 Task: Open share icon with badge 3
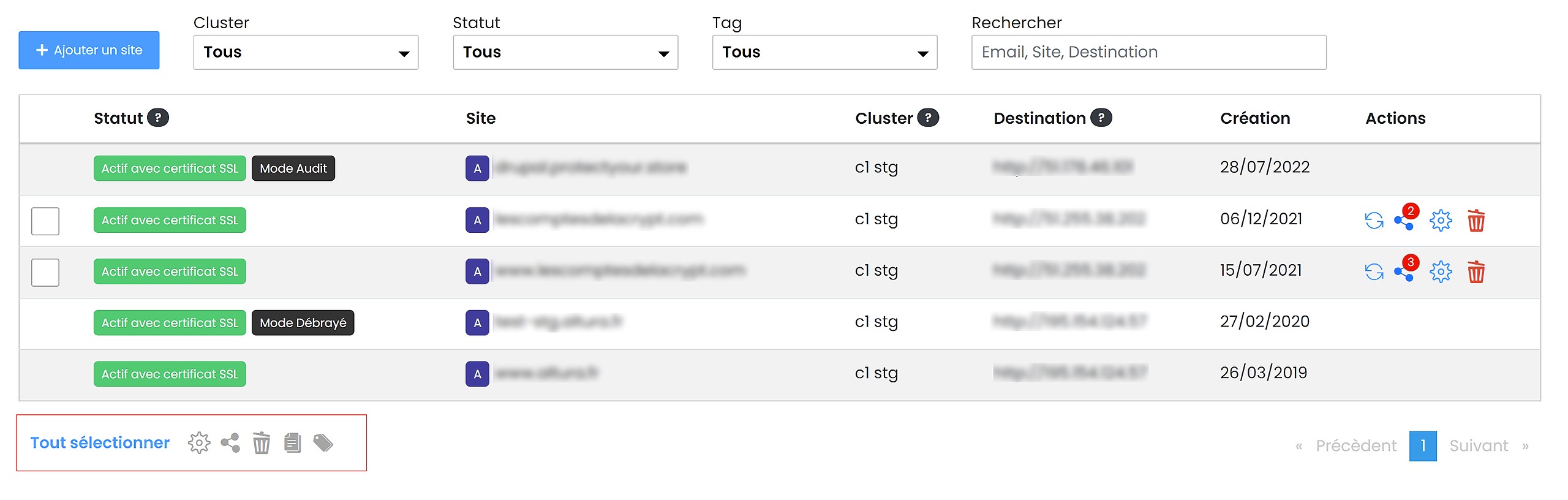(x=1406, y=270)
